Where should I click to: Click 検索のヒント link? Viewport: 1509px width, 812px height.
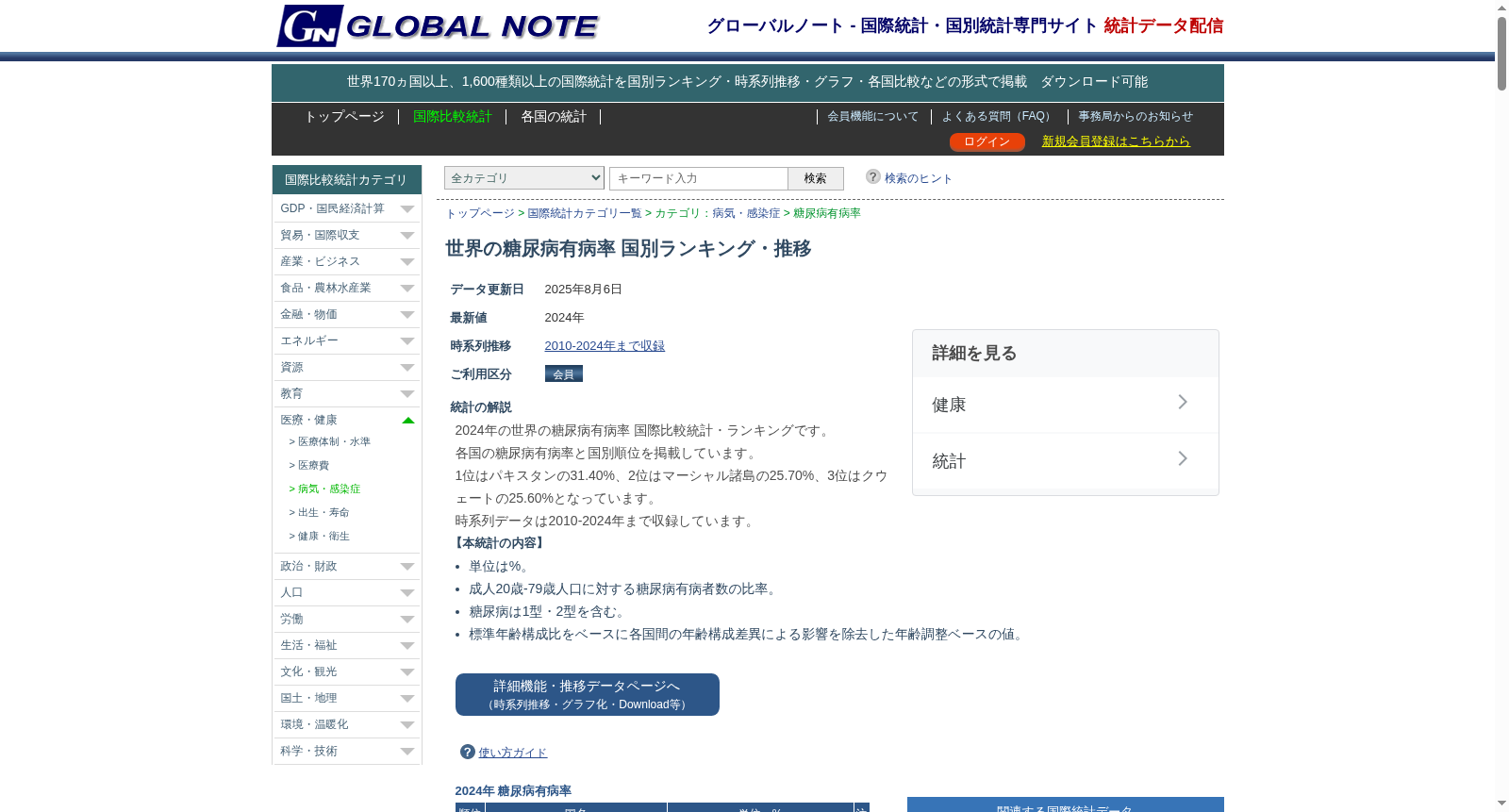919,178
